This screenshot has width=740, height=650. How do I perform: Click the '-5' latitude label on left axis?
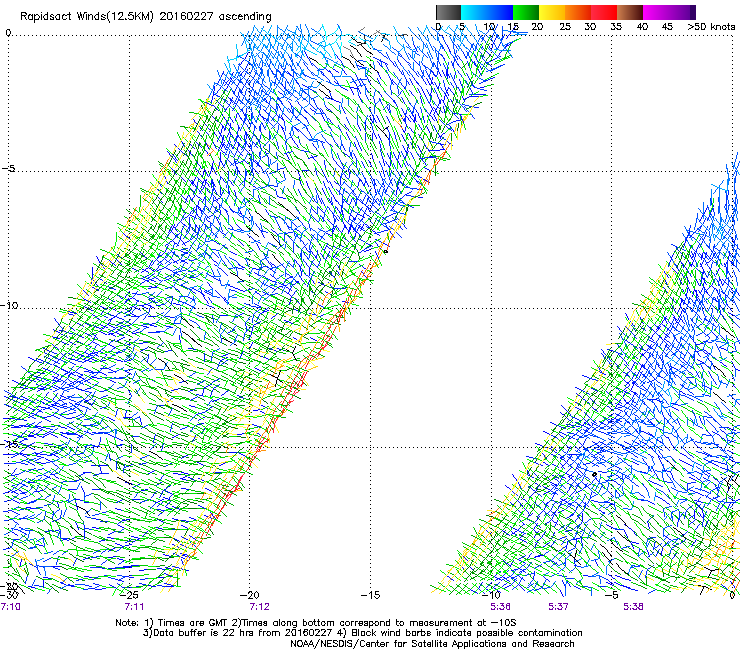coord(9,169)
